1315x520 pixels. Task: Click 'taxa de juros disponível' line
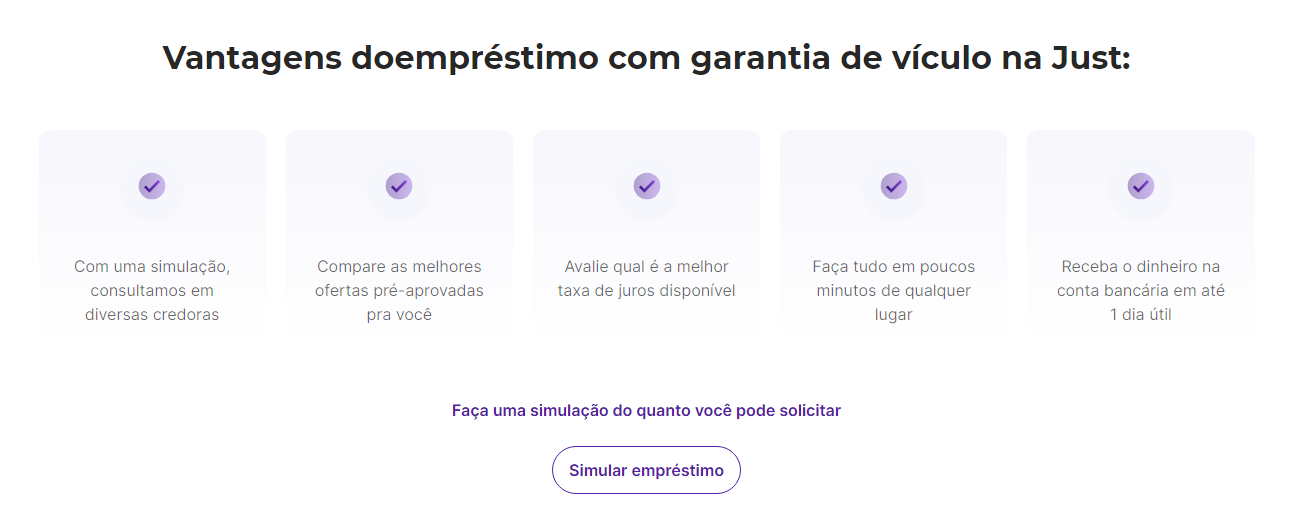click(646, 291)
